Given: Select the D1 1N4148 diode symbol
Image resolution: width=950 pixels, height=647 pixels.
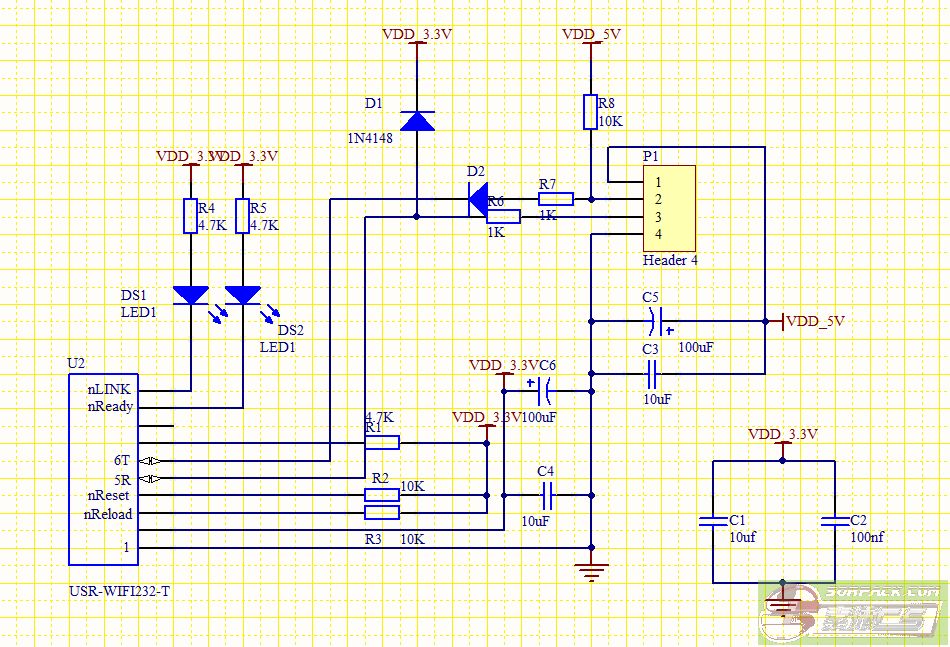Looking at the screenshot, I should coord(417,120).
